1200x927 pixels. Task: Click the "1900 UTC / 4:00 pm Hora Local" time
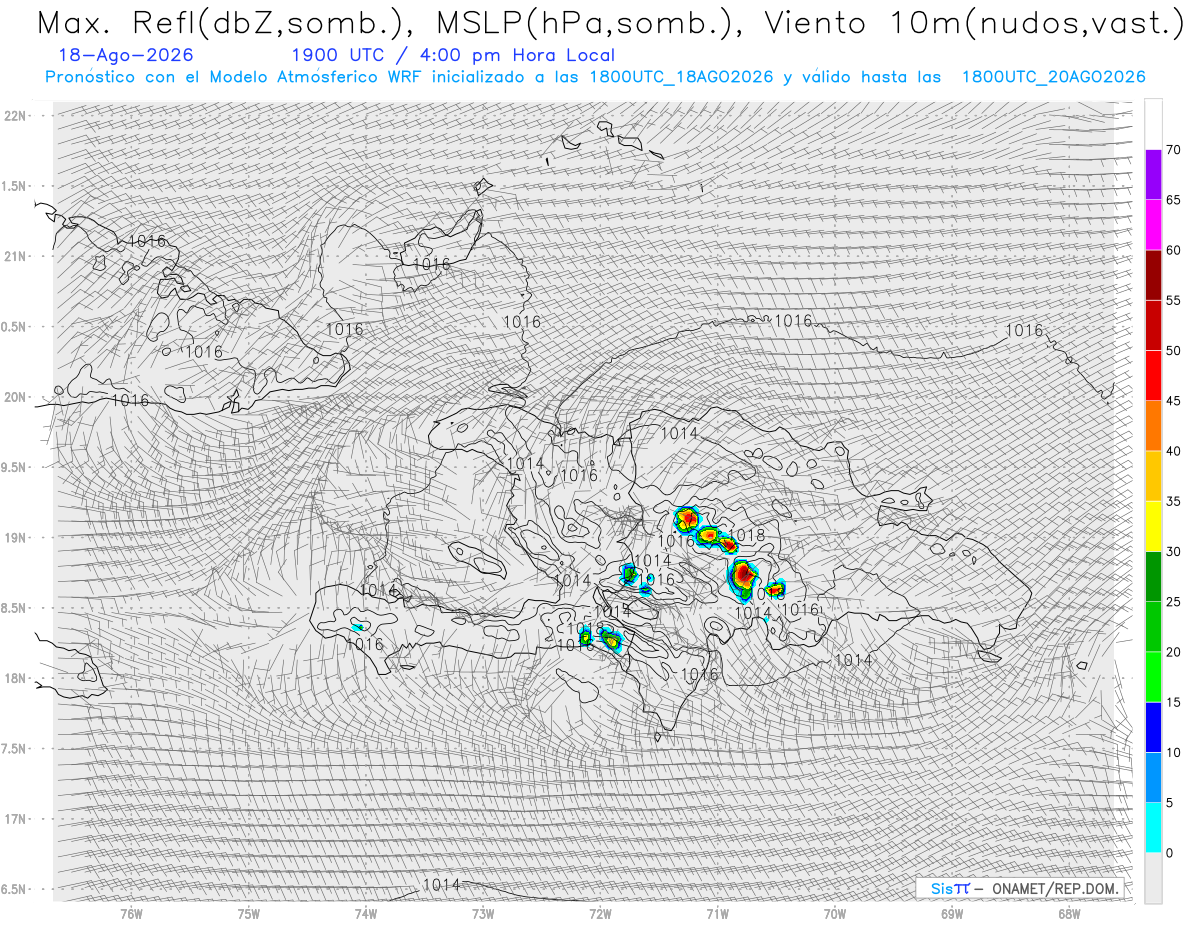[453, 55]
